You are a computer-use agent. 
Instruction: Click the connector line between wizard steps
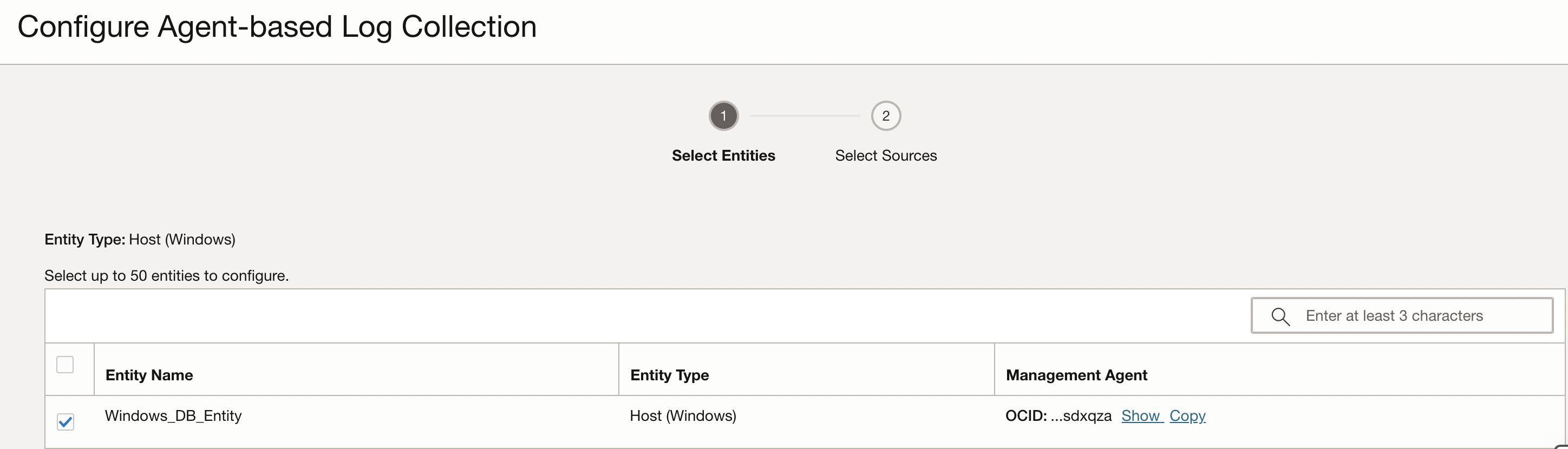coord(804,116)
